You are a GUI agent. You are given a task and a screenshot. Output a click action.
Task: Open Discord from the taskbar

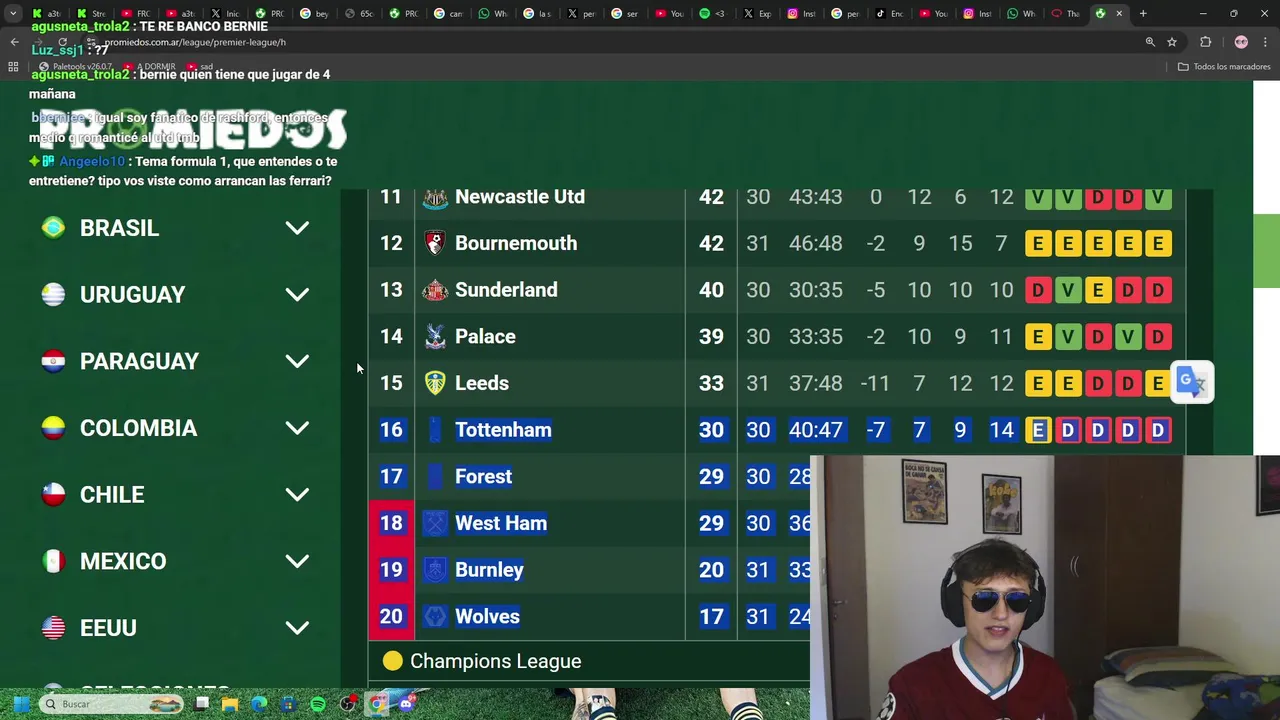[x=406, y=704]
